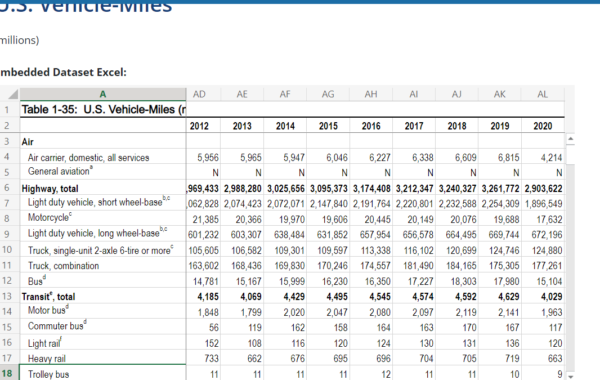600x380 pixels.
Task: Click the 'Air' category cell
Action: (103, 142)
